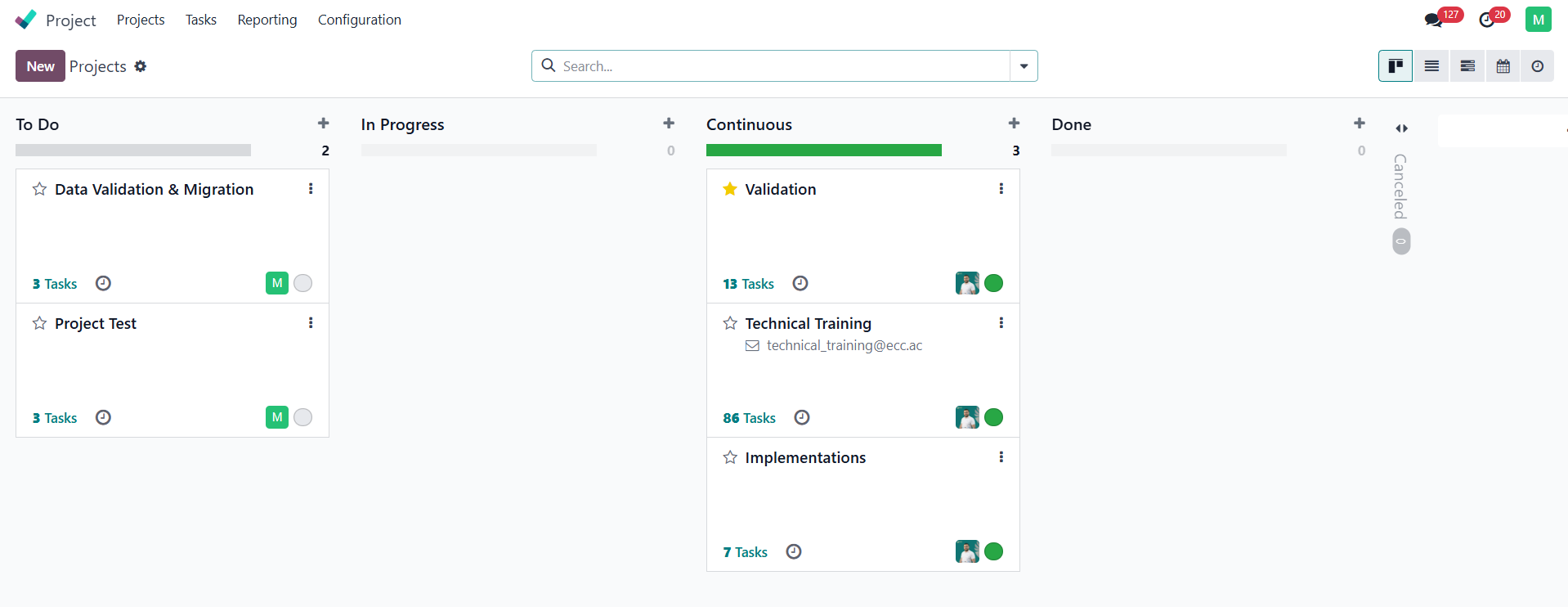Add a project in Done column
The image size is (1568, 607).
1360,124
